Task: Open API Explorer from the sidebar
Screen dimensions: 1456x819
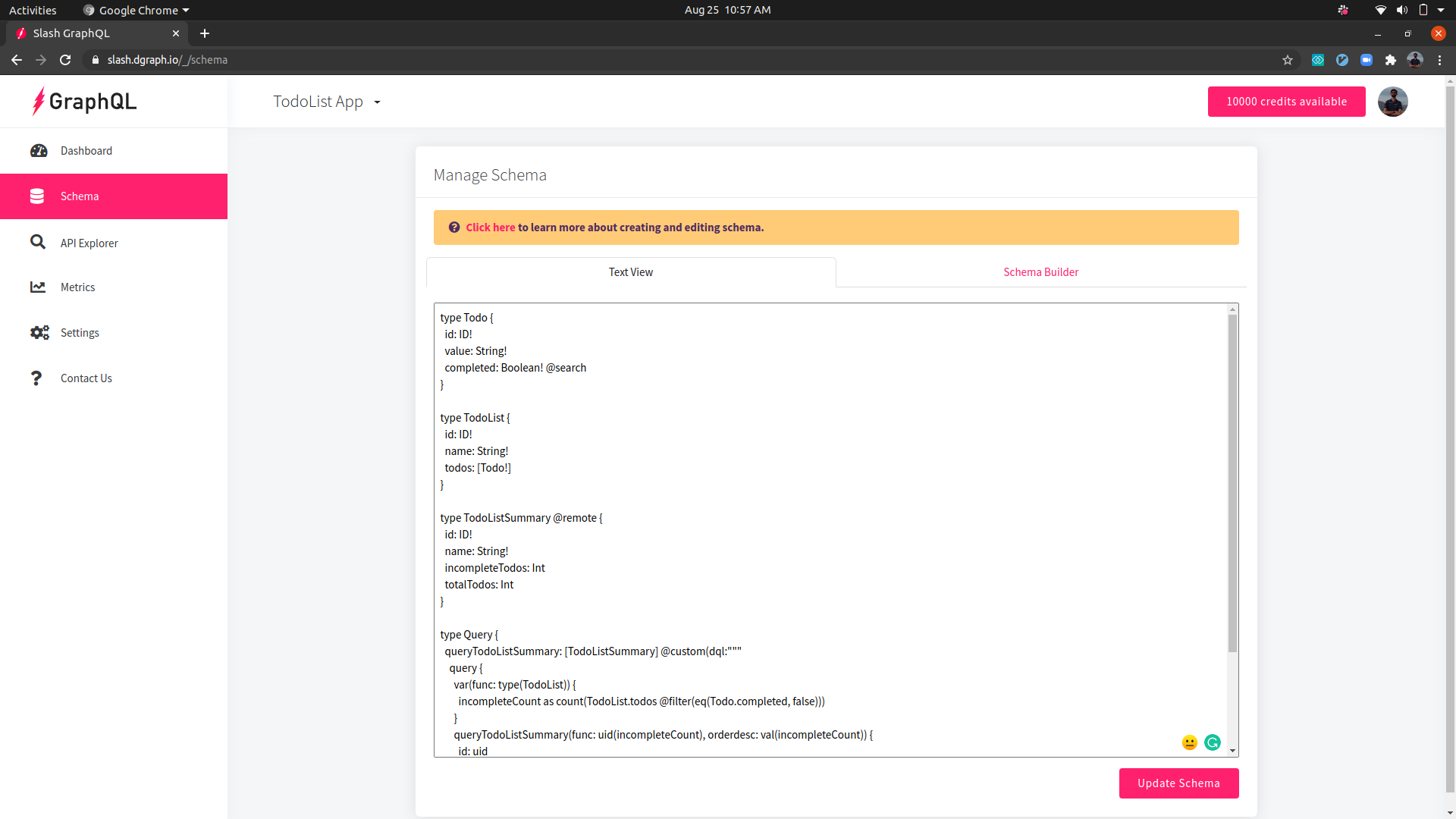Action: click(114, 243)
